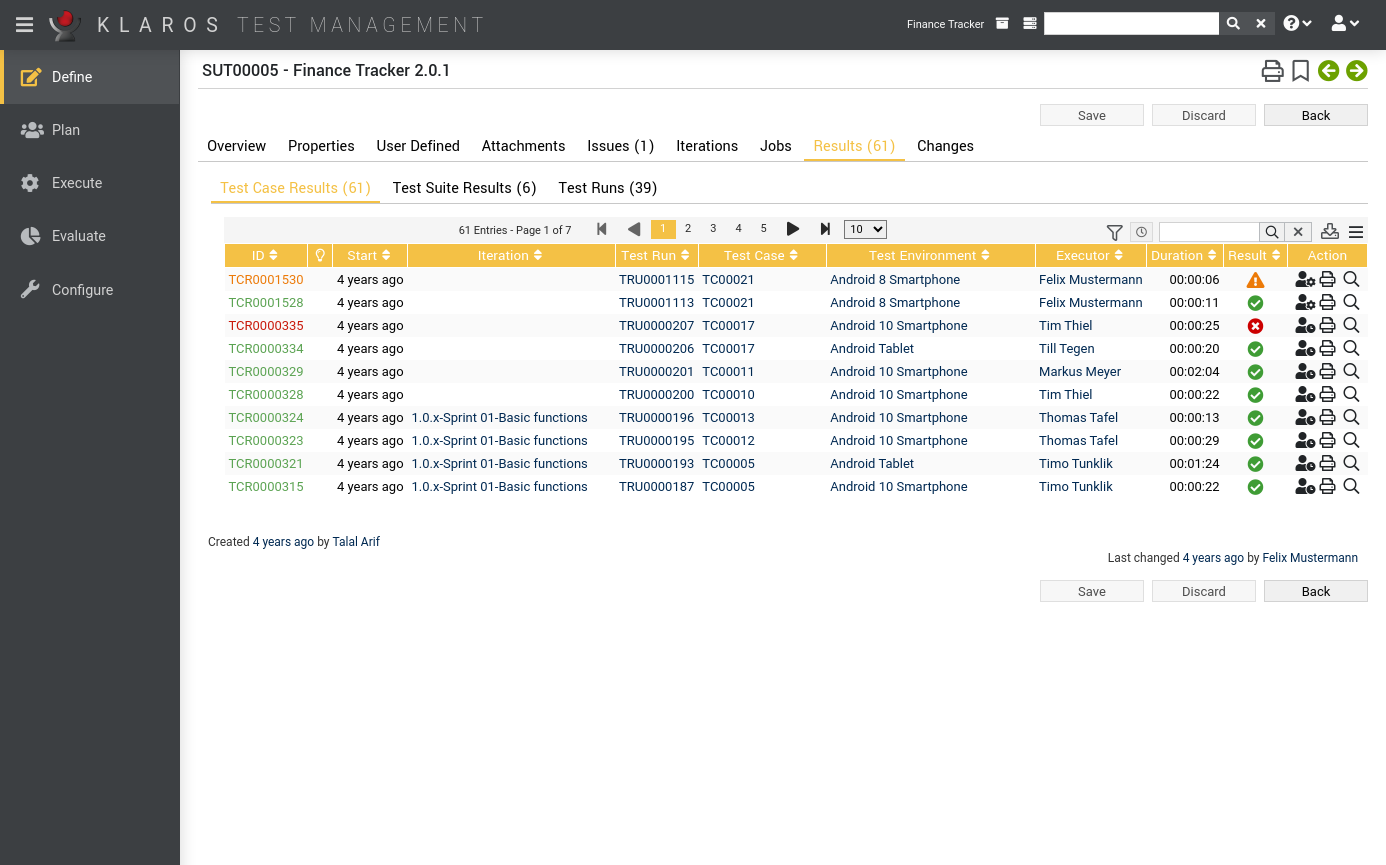
Task: Open the rows-per-page dropdown
Action: click(x=864, y=229)
